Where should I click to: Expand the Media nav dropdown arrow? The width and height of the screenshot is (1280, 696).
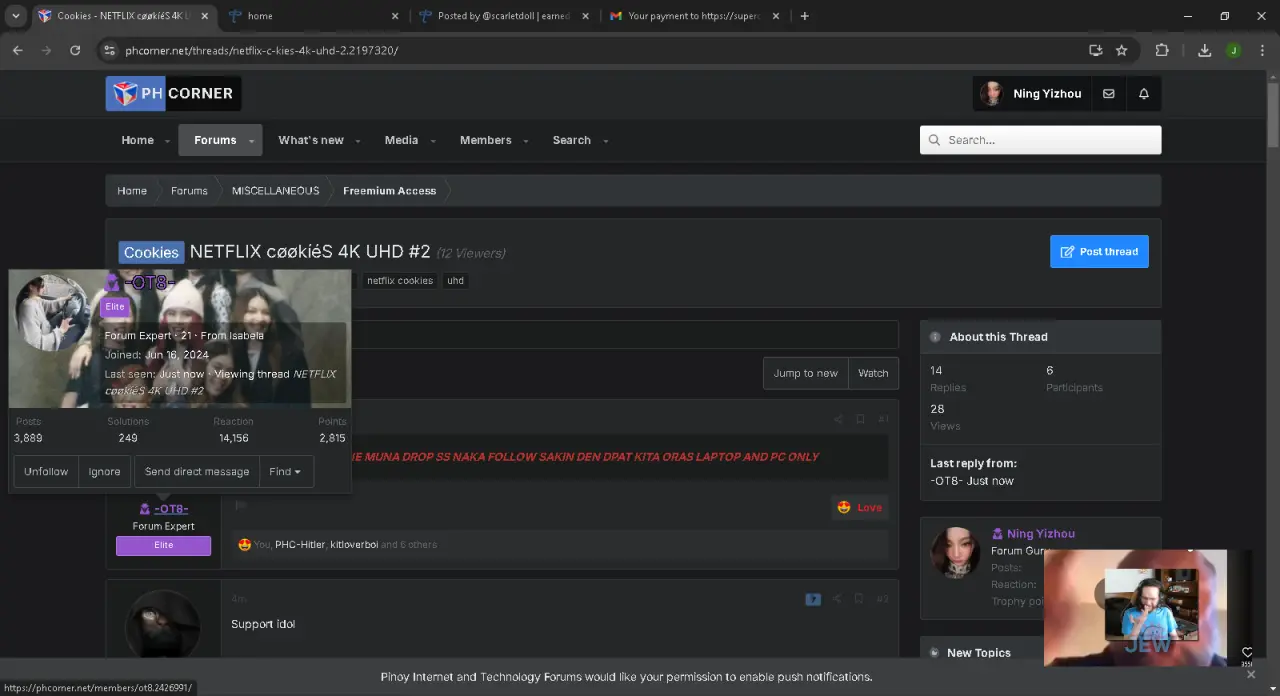tap(433, 141)
